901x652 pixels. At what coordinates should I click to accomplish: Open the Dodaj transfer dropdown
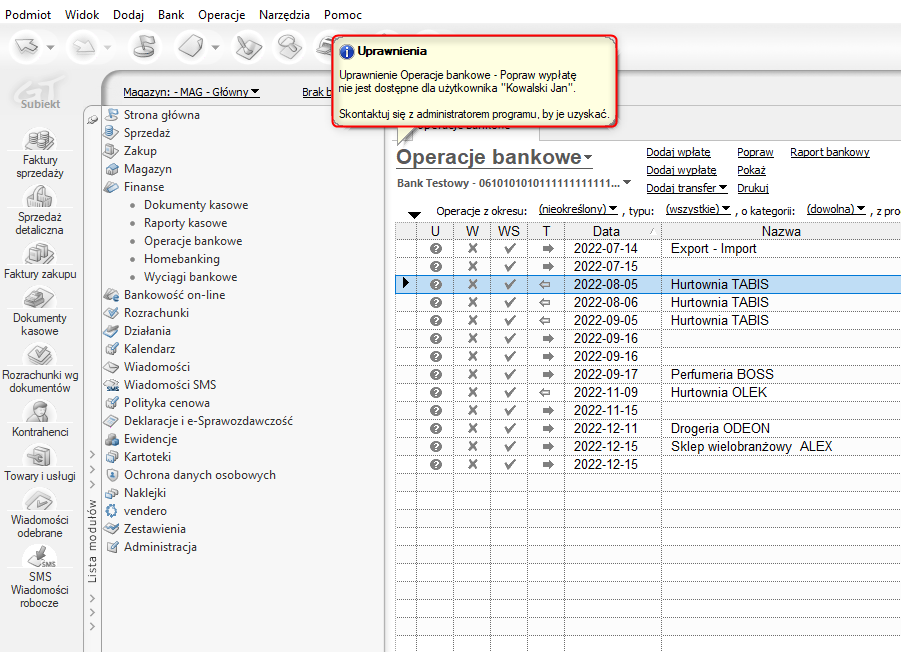click(x=687, y=188)
